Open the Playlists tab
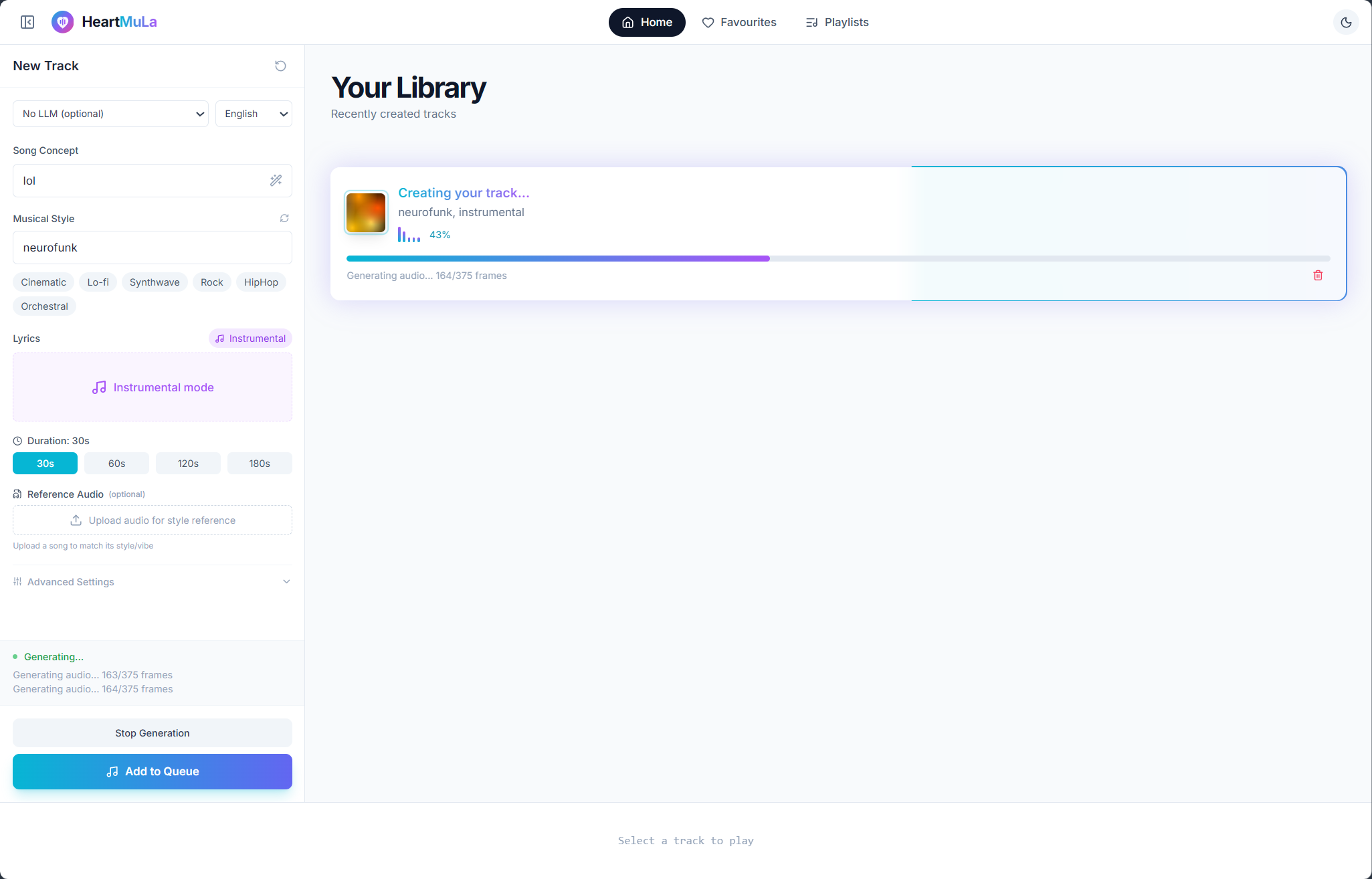1372x879 pixels. [x=837, y=22]
